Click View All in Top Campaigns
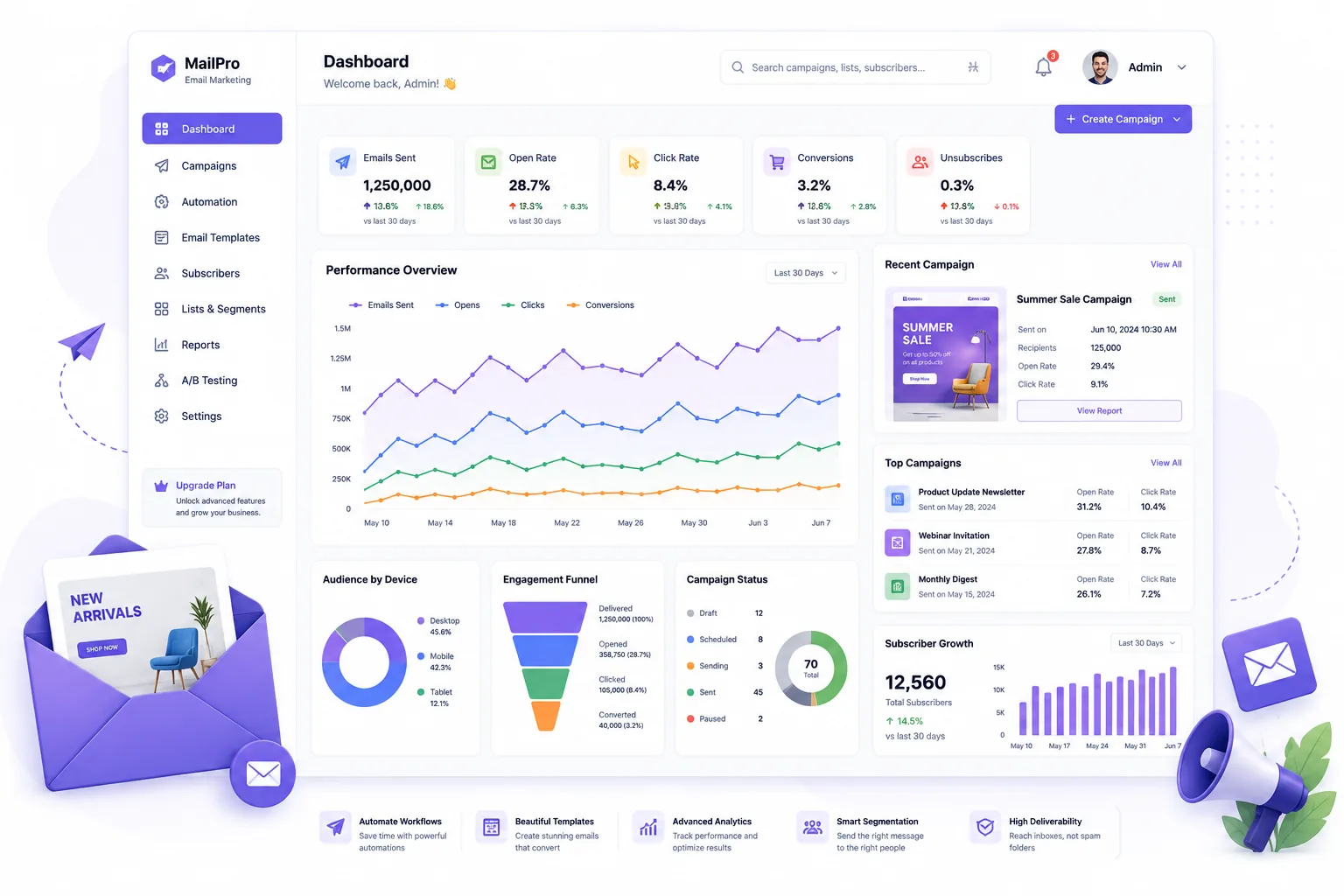Screen dimensions: 1344x896 [x=1165, y=463]
